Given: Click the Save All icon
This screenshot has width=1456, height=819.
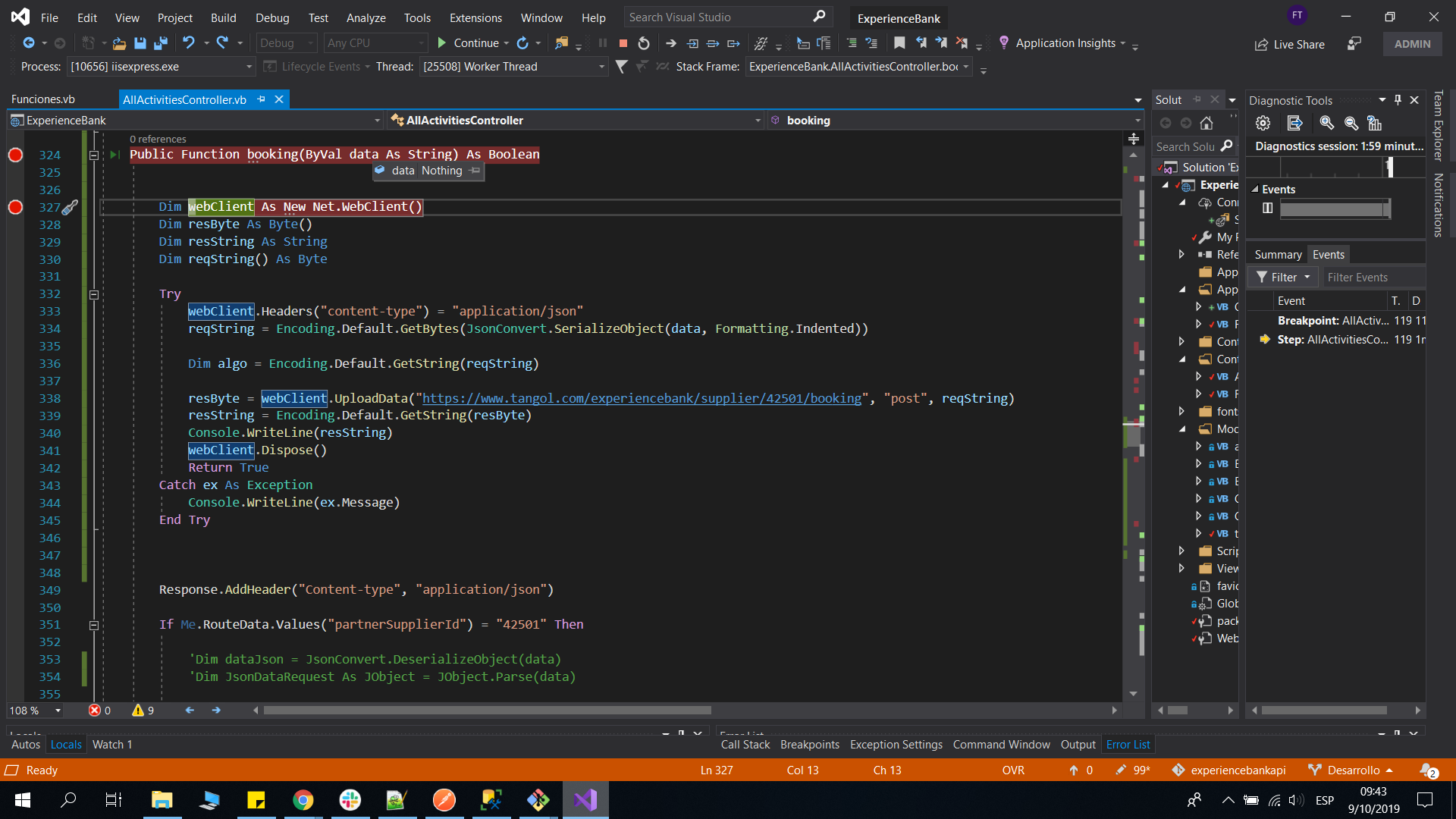Looking at the screenshot, I should (x=160, y=43).
